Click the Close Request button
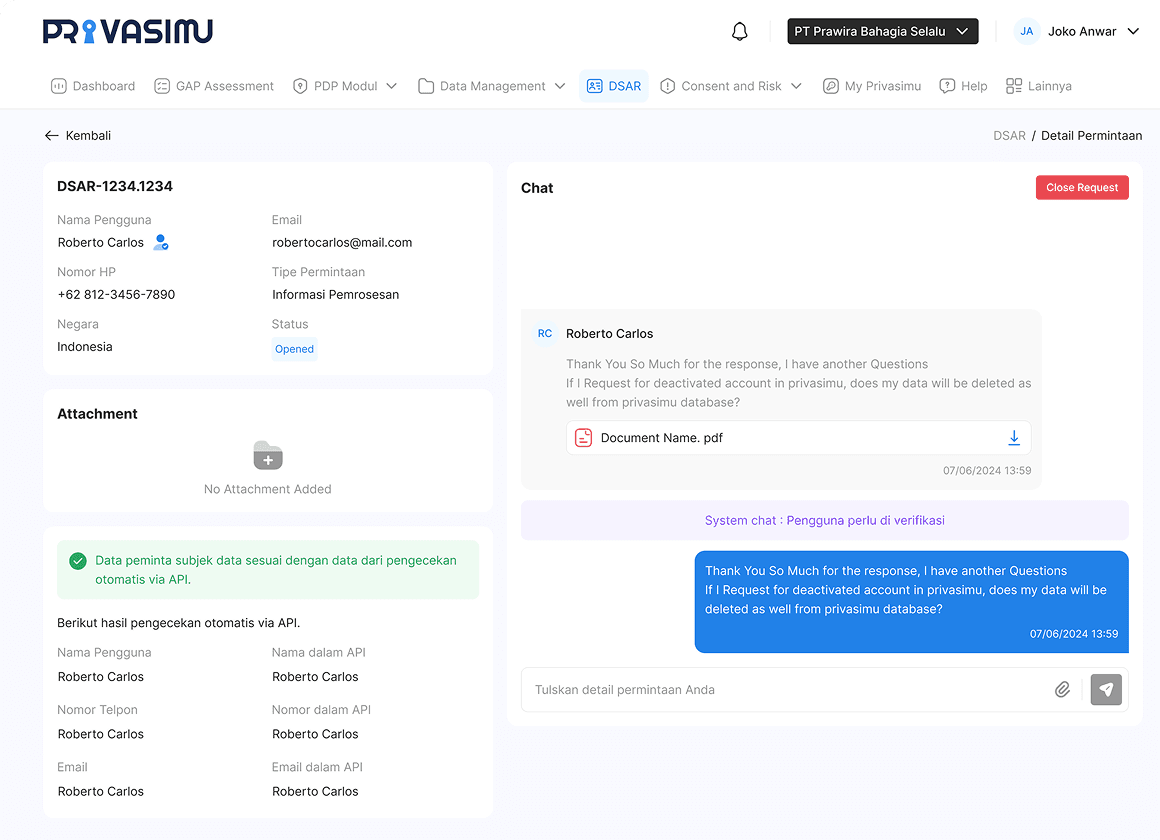1160x840 pixels. click(x=1082, y=188)
